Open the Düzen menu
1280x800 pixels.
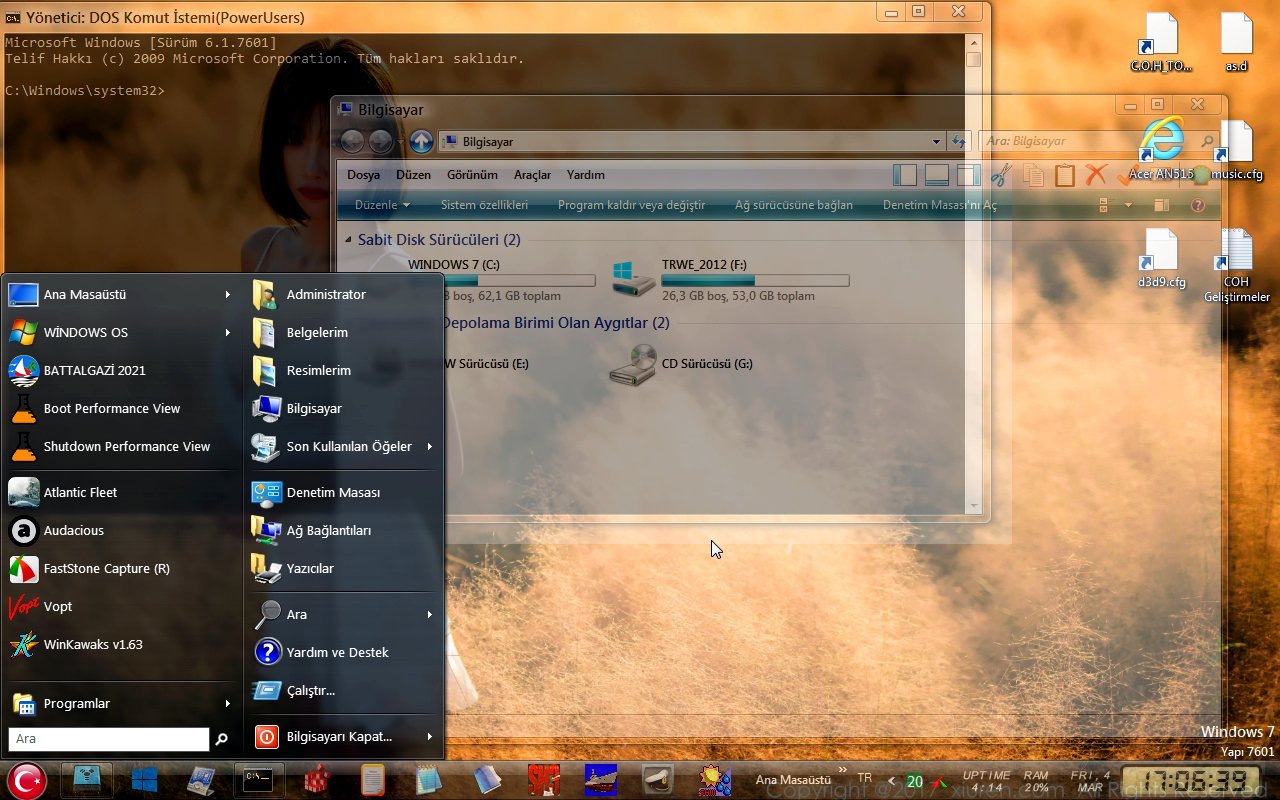(413, 175)
